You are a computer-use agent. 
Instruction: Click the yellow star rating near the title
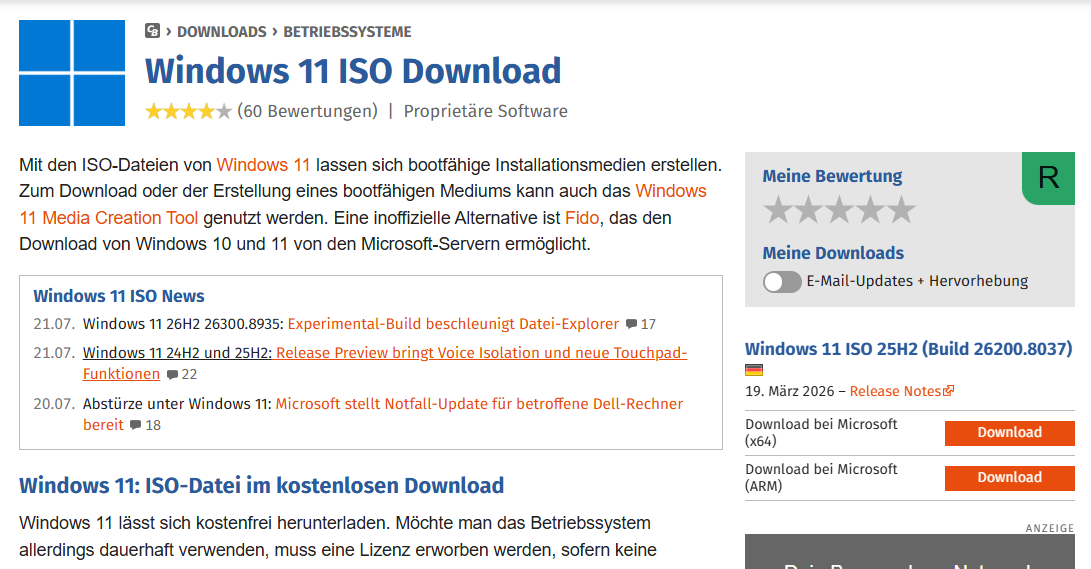click(188, 111)
